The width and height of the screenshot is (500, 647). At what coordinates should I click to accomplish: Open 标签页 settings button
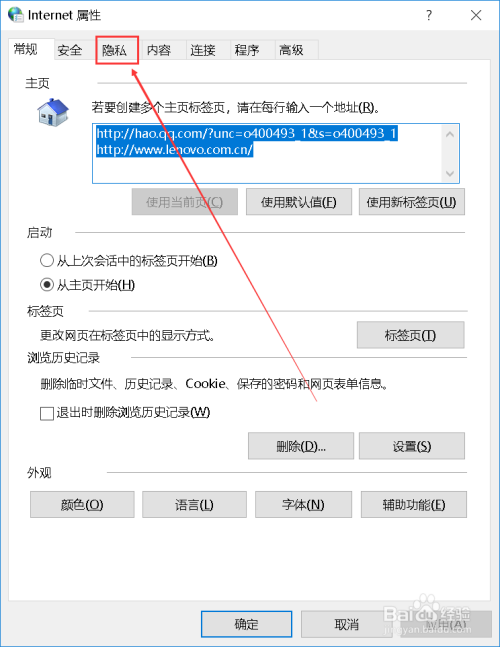tap(410, 335)
